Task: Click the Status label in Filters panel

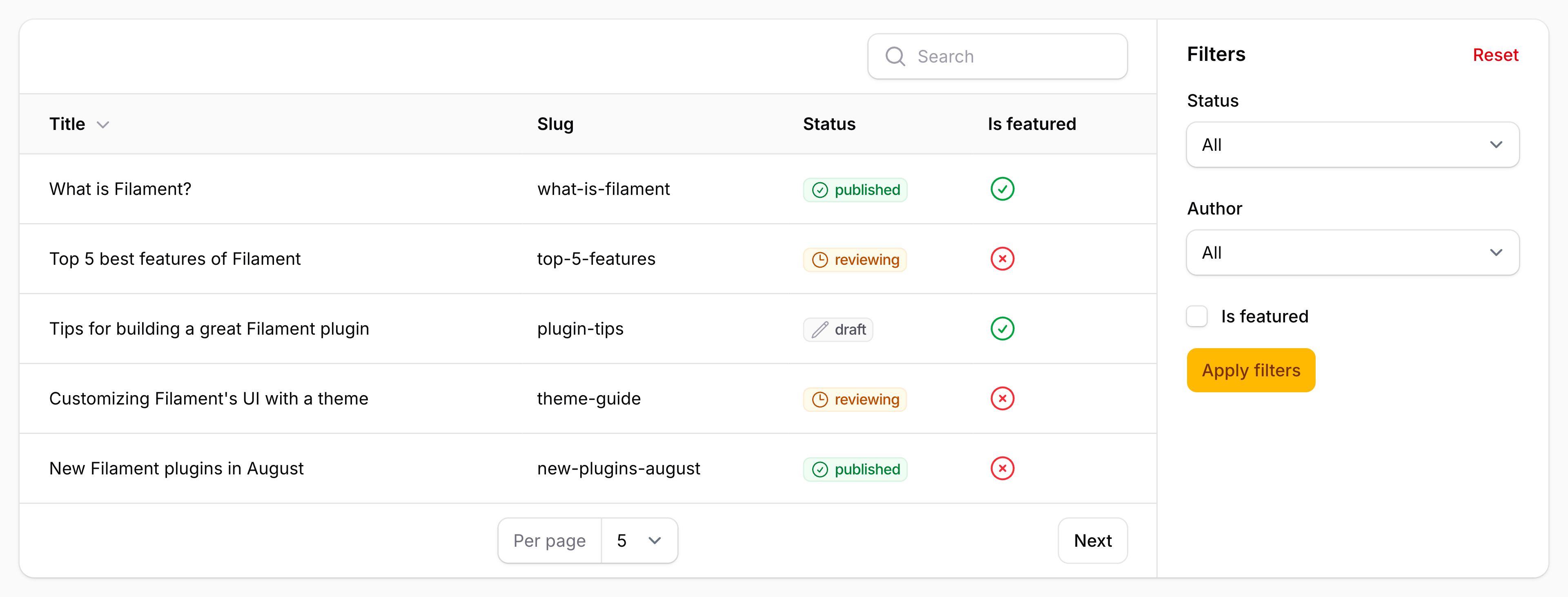Action: pyautogui.click(x=1212, y=101)
